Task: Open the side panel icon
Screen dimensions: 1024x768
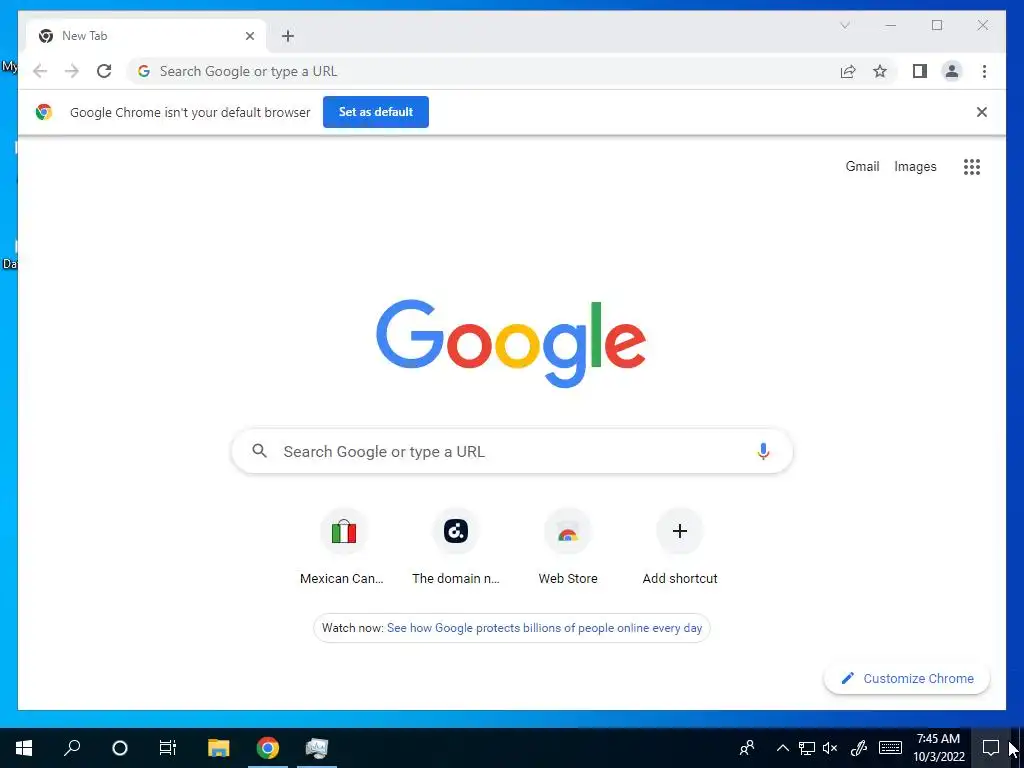Action: (920, 71)
